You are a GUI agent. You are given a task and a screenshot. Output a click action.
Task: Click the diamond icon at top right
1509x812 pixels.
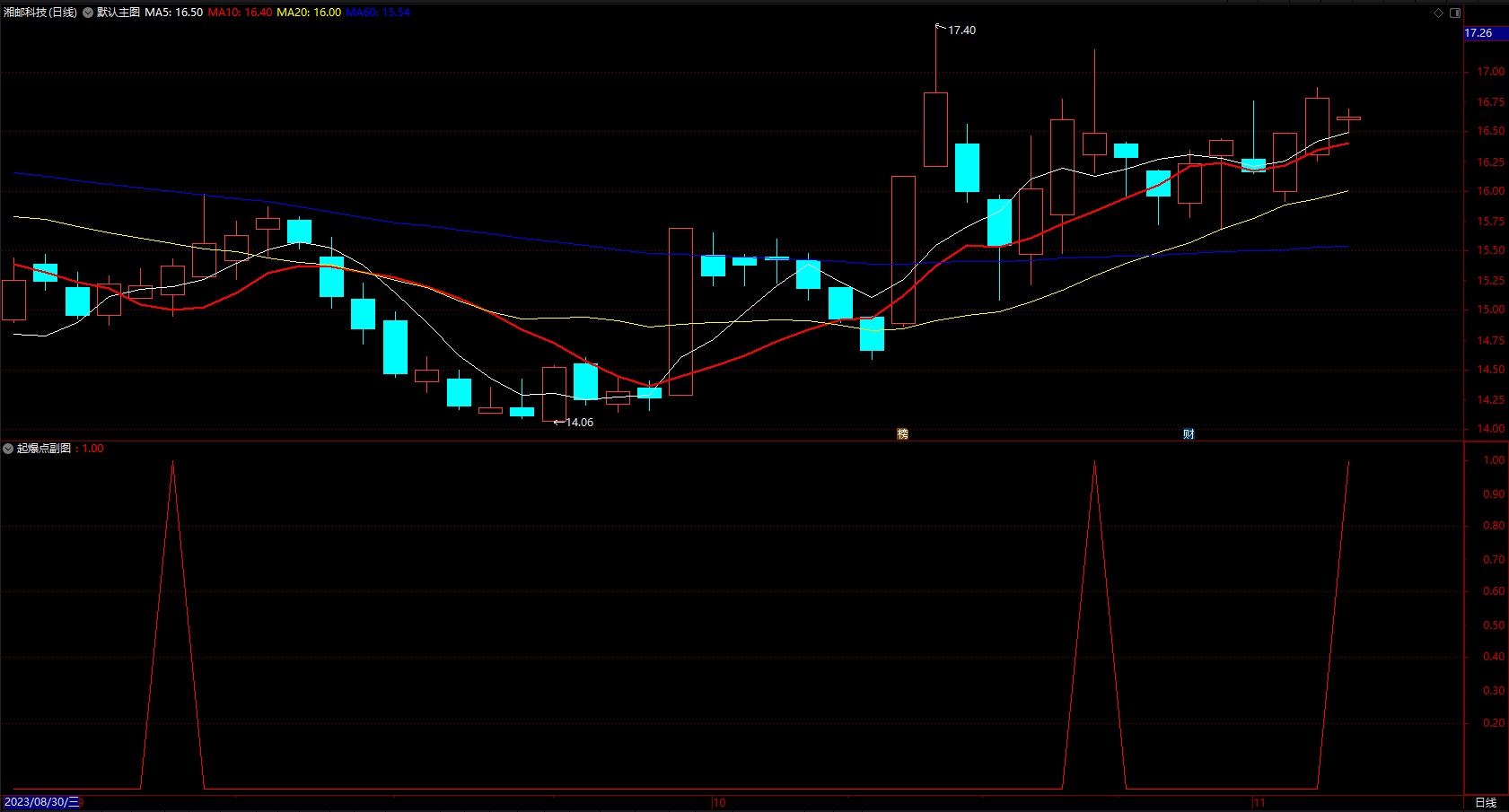[1438, 13]
